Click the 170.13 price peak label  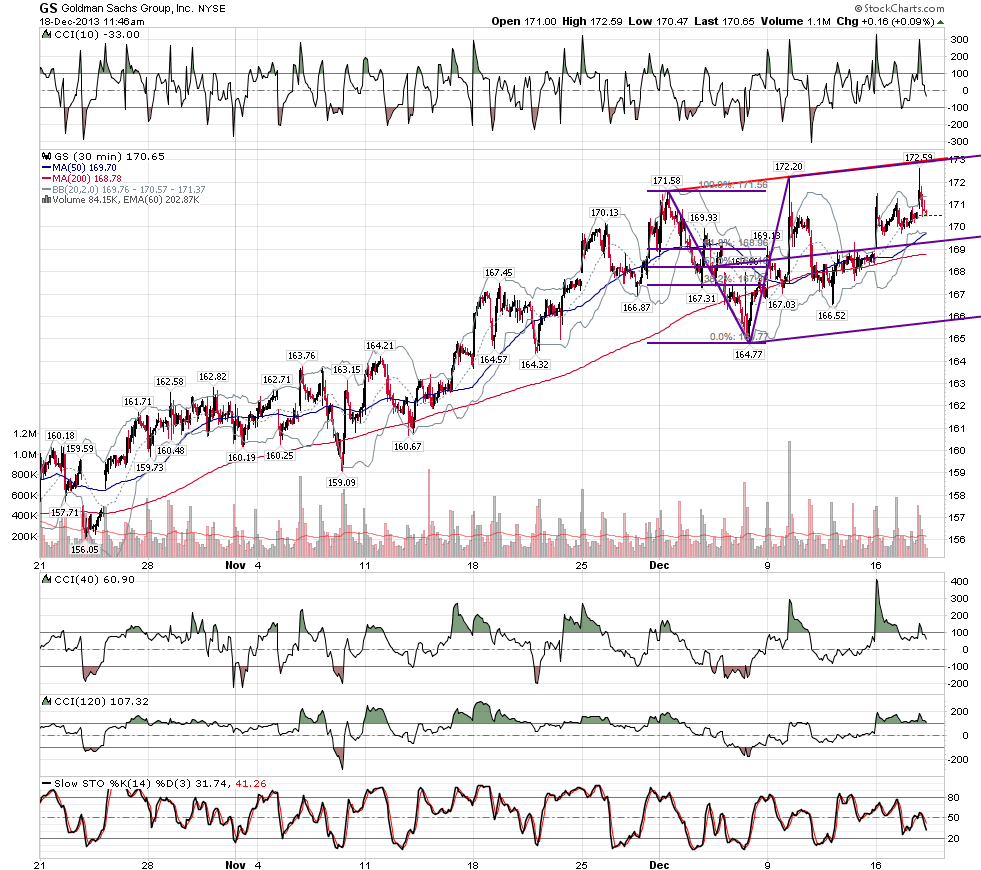coord(605,213)
